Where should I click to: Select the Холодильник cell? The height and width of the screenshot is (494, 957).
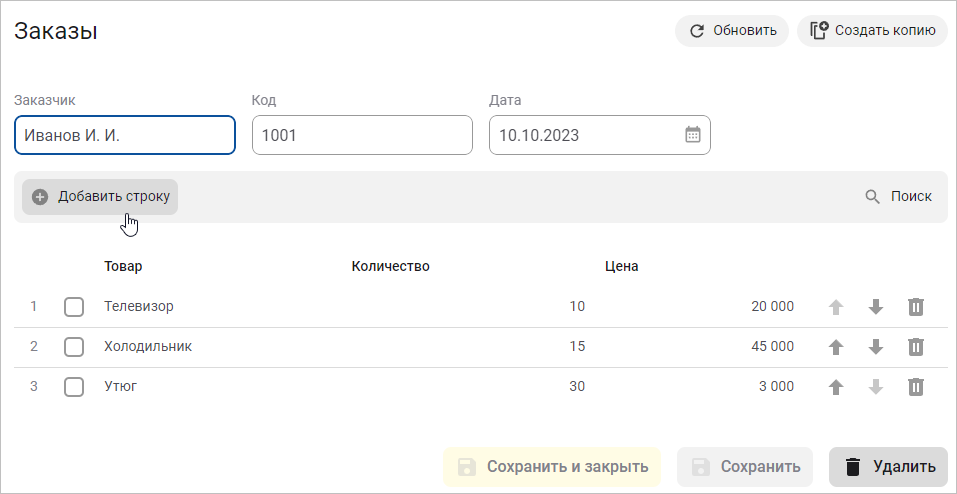[148, 346]
